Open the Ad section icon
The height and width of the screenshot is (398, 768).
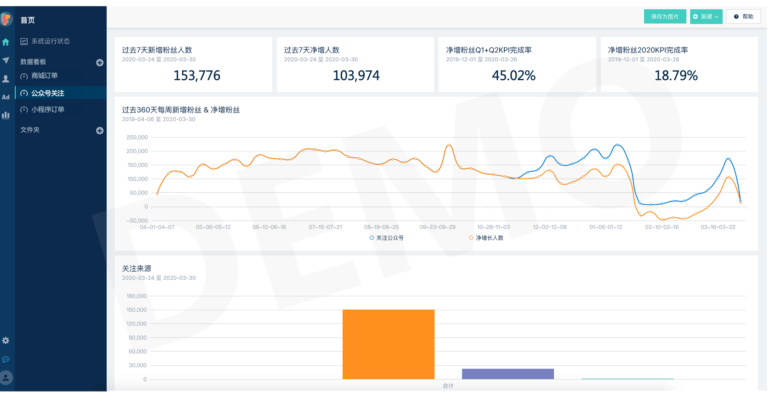point(6,97)
